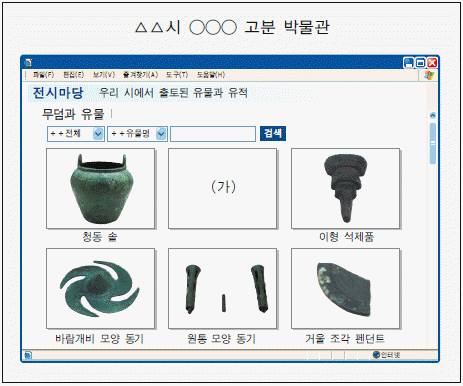Open the 보기(V) menu
This screenshot has height=386, width=463.
104,75
